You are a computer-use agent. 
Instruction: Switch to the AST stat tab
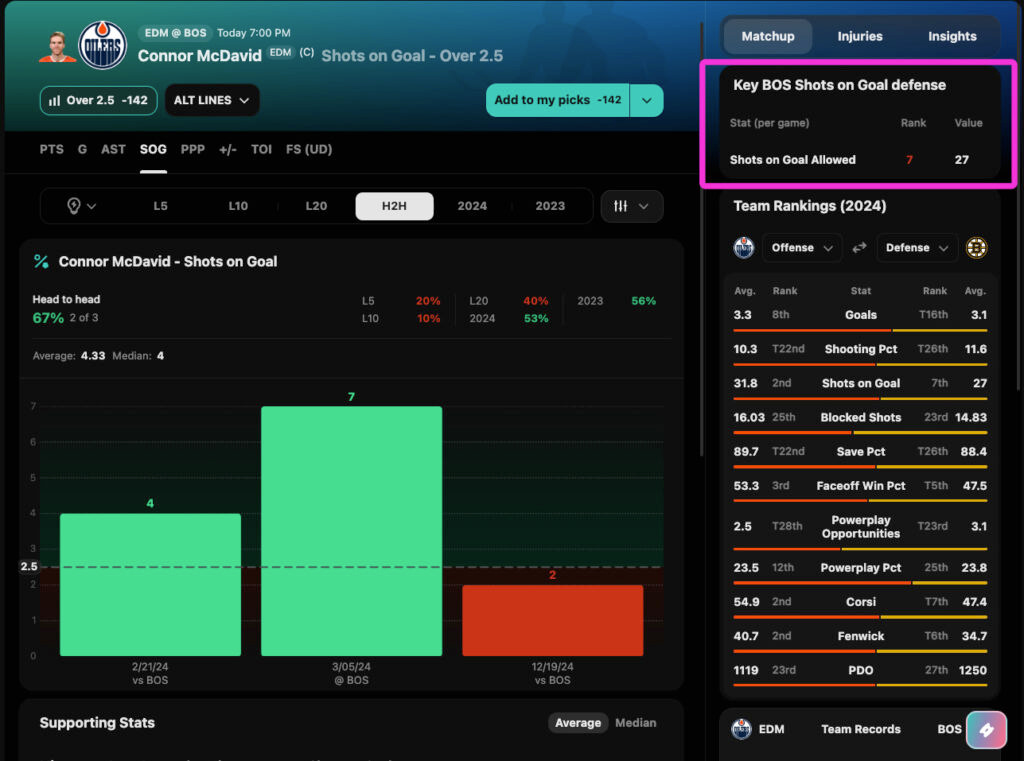(113, 150)
